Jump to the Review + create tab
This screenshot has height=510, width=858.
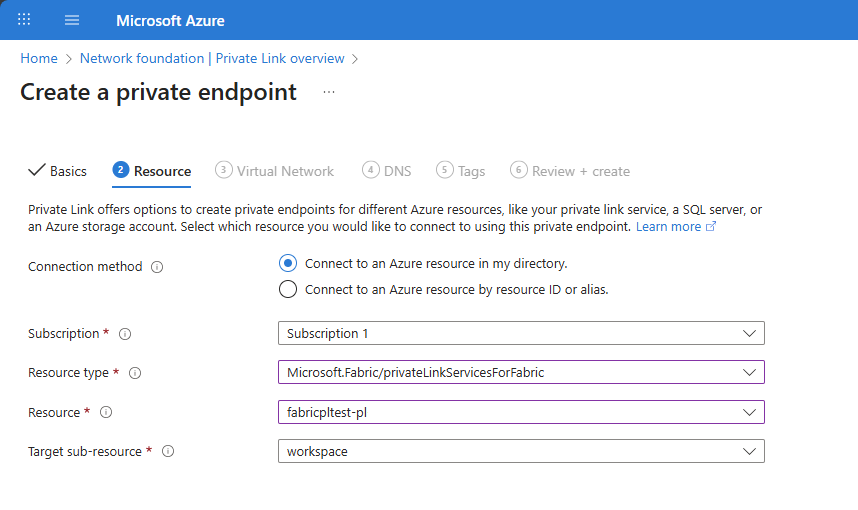[x=570, y=171]
